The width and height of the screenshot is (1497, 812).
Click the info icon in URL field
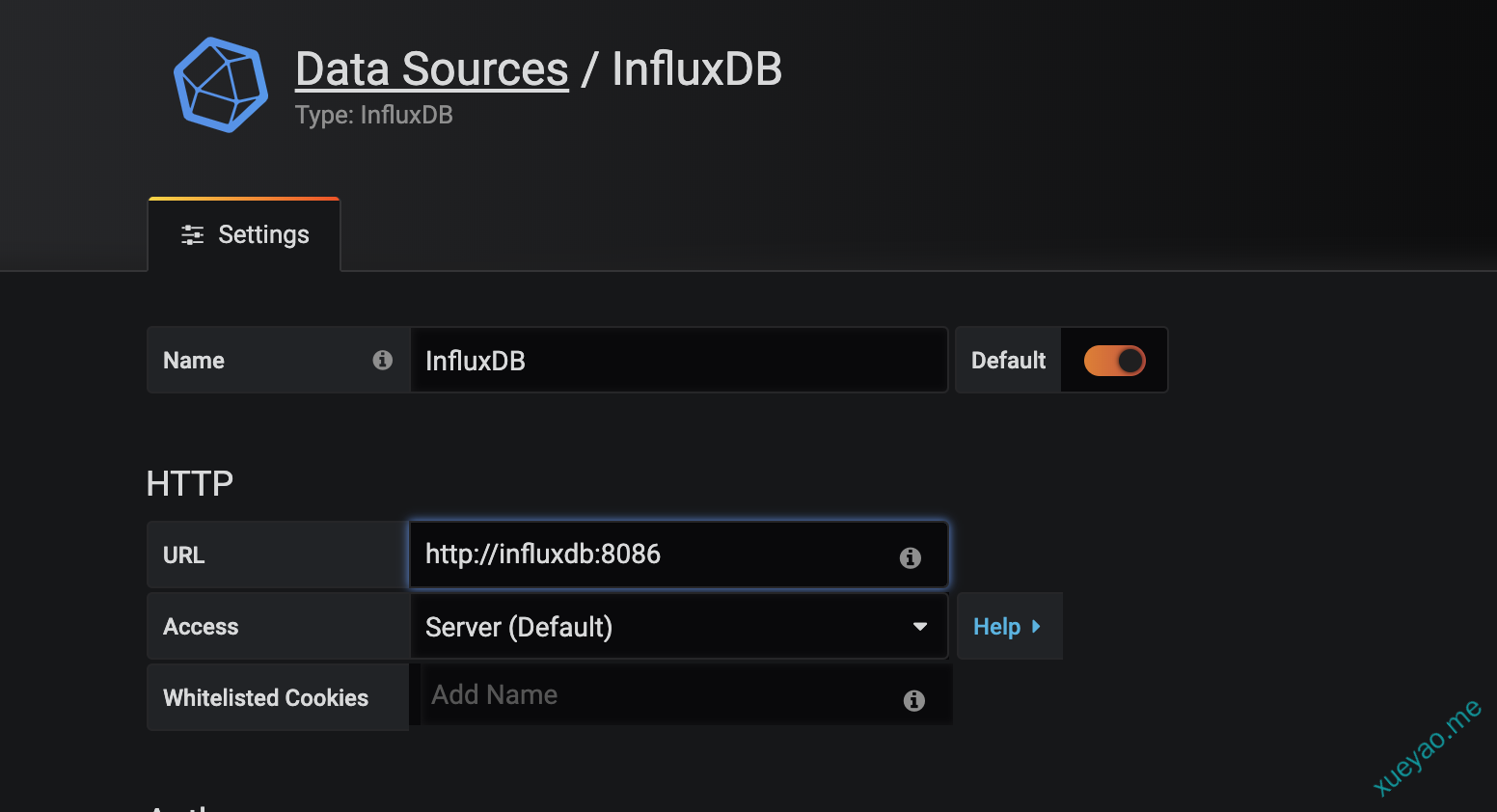[x=910, y=557]
